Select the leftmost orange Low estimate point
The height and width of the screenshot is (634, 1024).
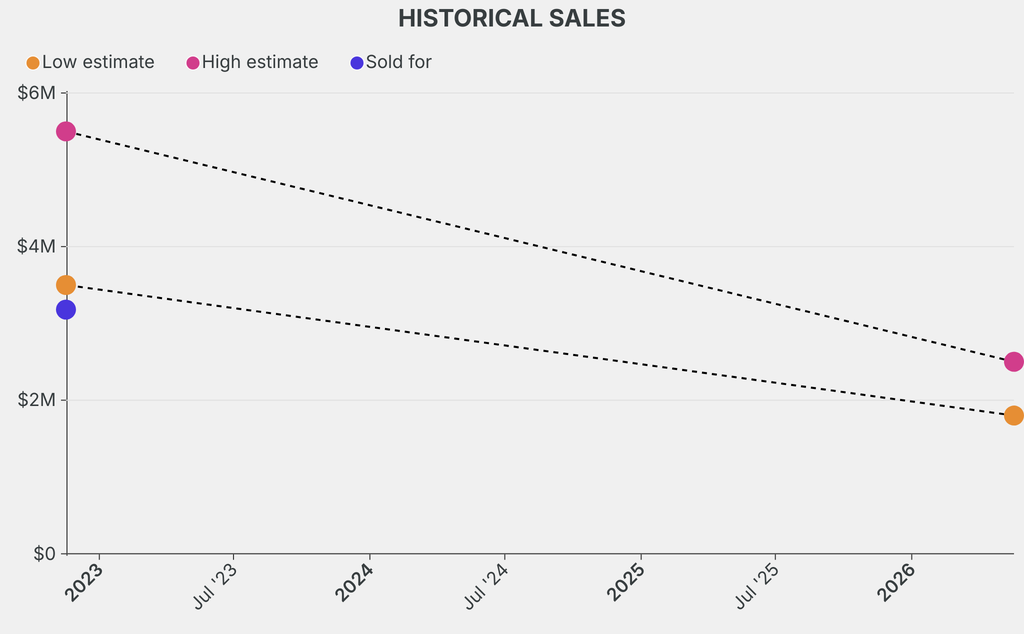tap(66, 285)
